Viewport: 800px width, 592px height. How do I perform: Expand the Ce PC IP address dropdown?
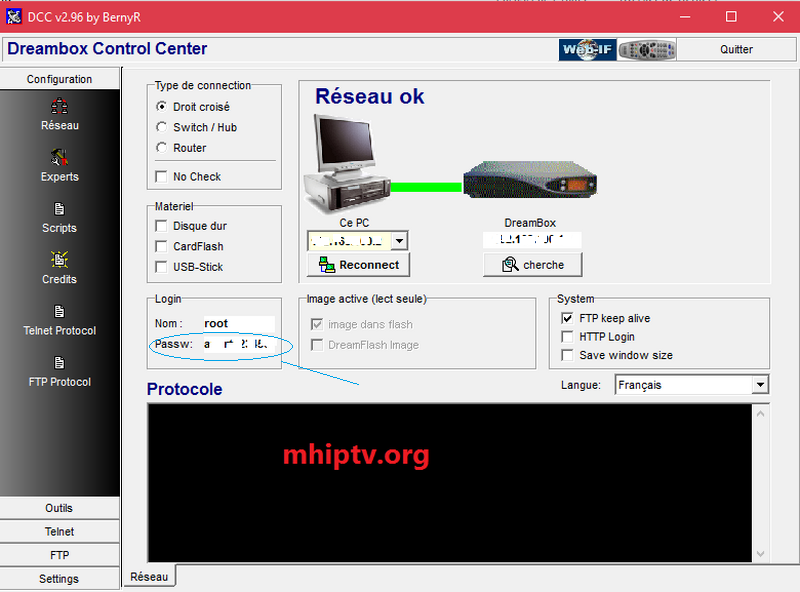tap(399, 240)
